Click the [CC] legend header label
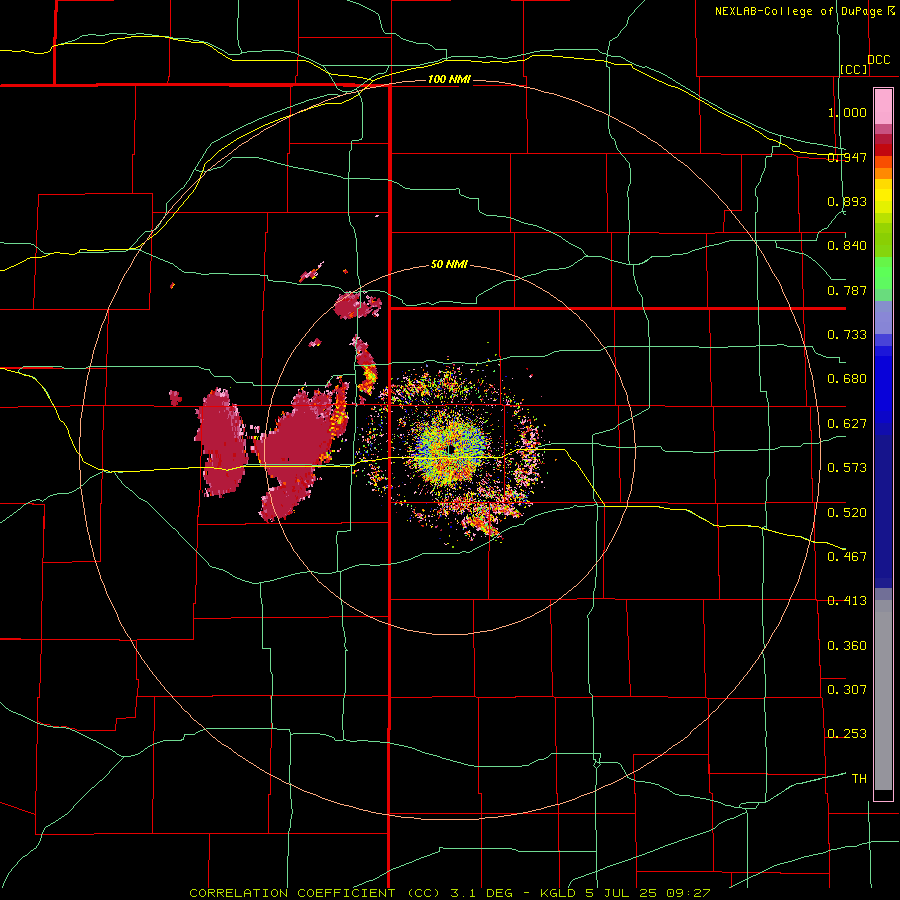900x900 pixels. (854, 69)
